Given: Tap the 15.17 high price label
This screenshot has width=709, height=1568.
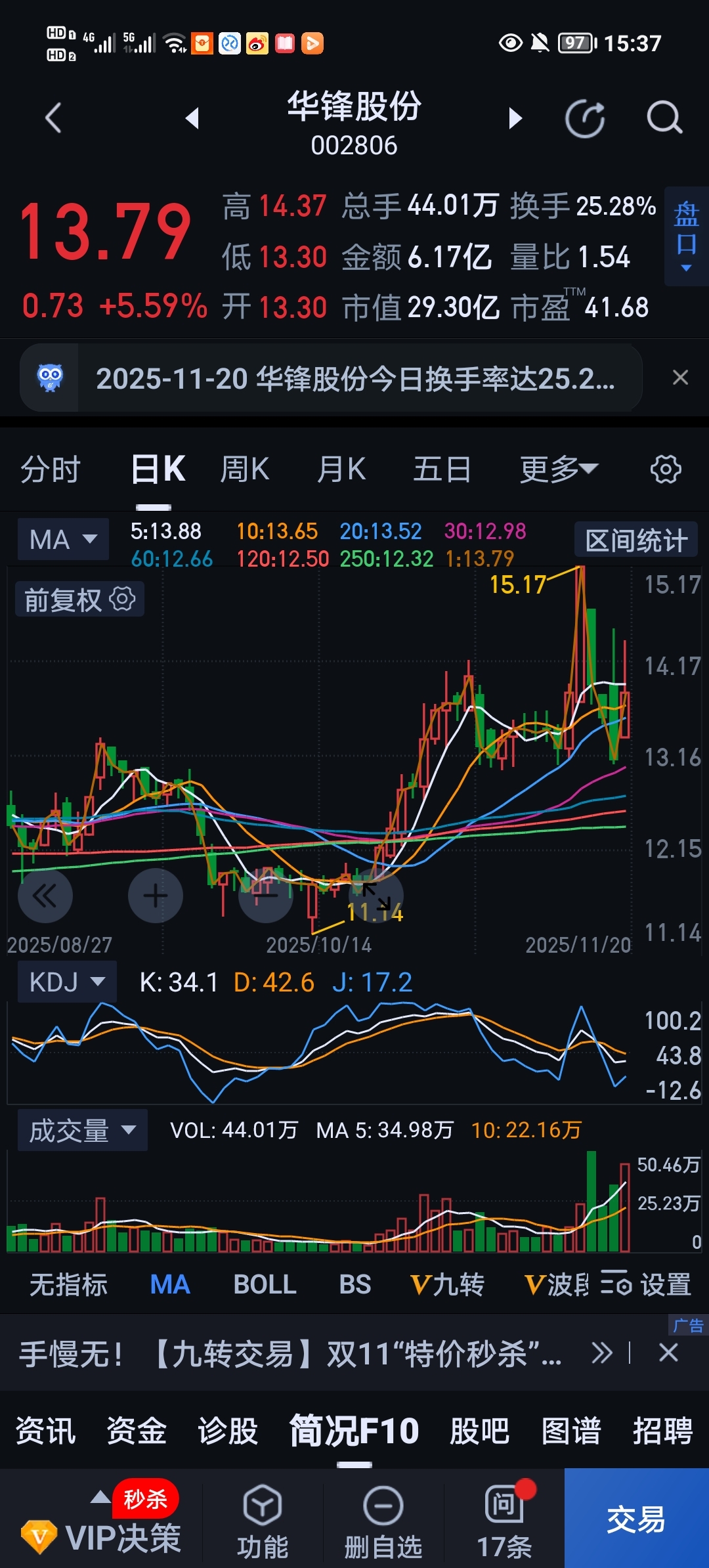Looking at the screenshot, I should tap(518, 584).
